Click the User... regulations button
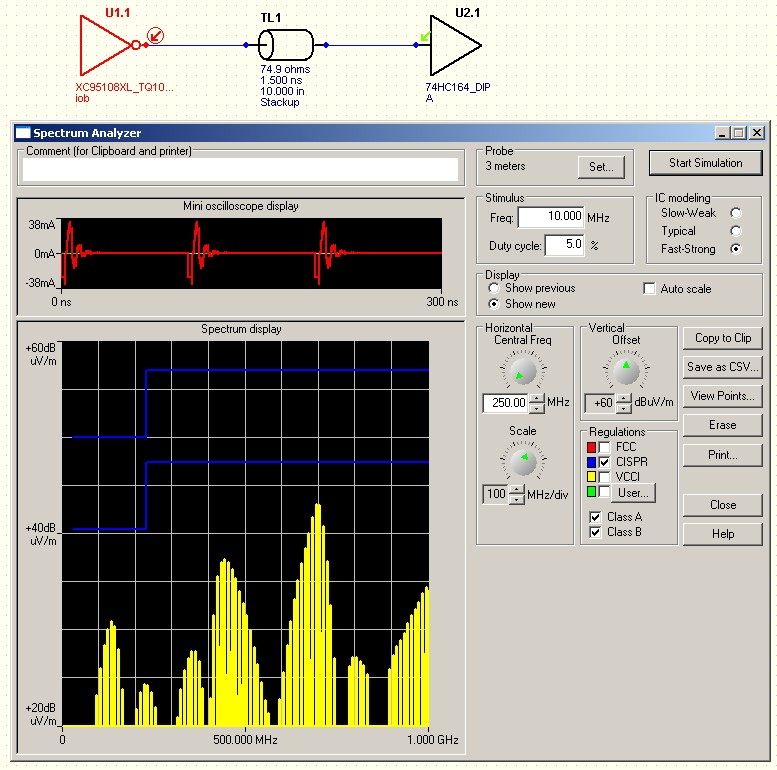Image resolution: width=777 pixels, height=770 pixels. (633, 493)
